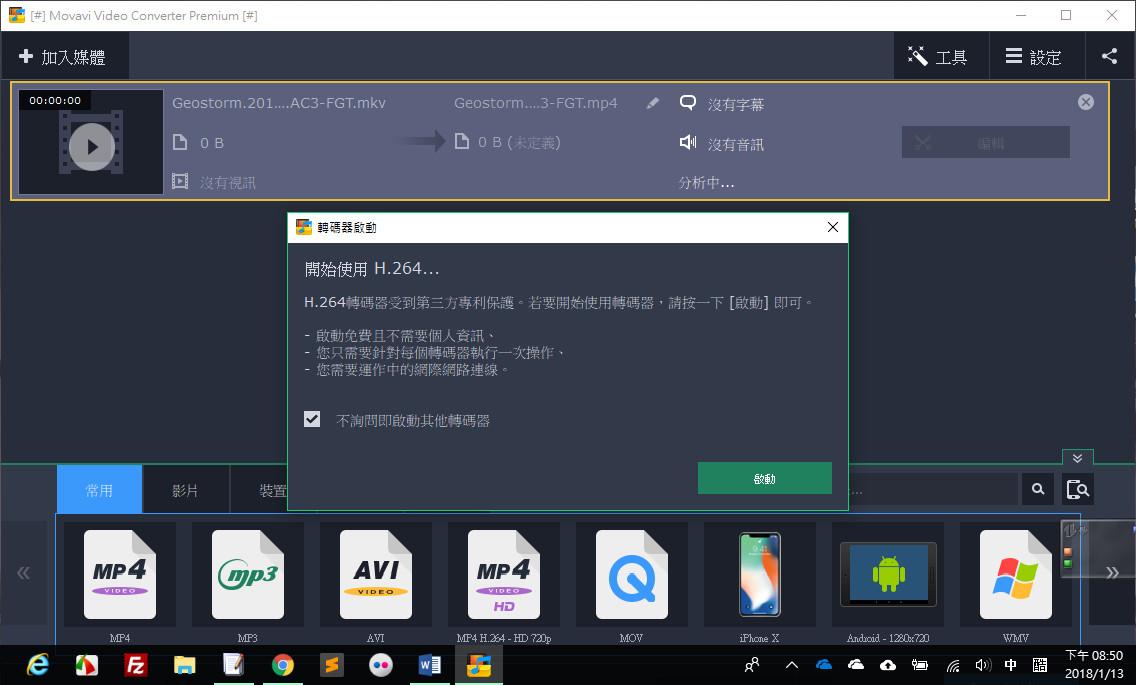The image size is (1136, 685).
Task: Click the source file name Geostorm mkv
Action: point(279,103)
